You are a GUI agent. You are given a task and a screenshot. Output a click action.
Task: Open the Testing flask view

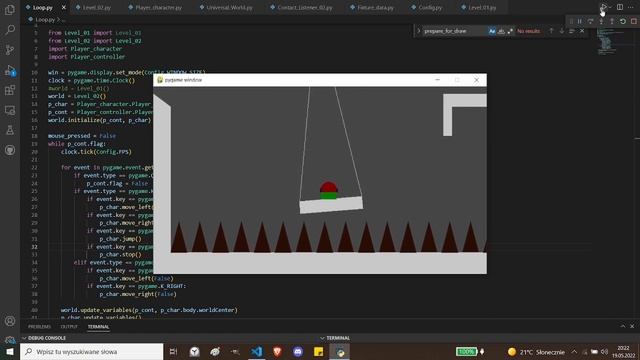click(x=10, y=130)
